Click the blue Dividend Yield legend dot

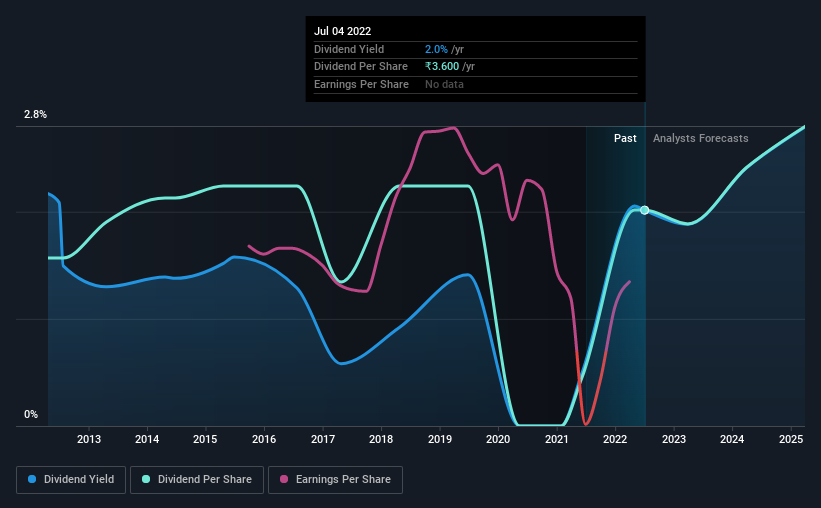pos(32,479)
